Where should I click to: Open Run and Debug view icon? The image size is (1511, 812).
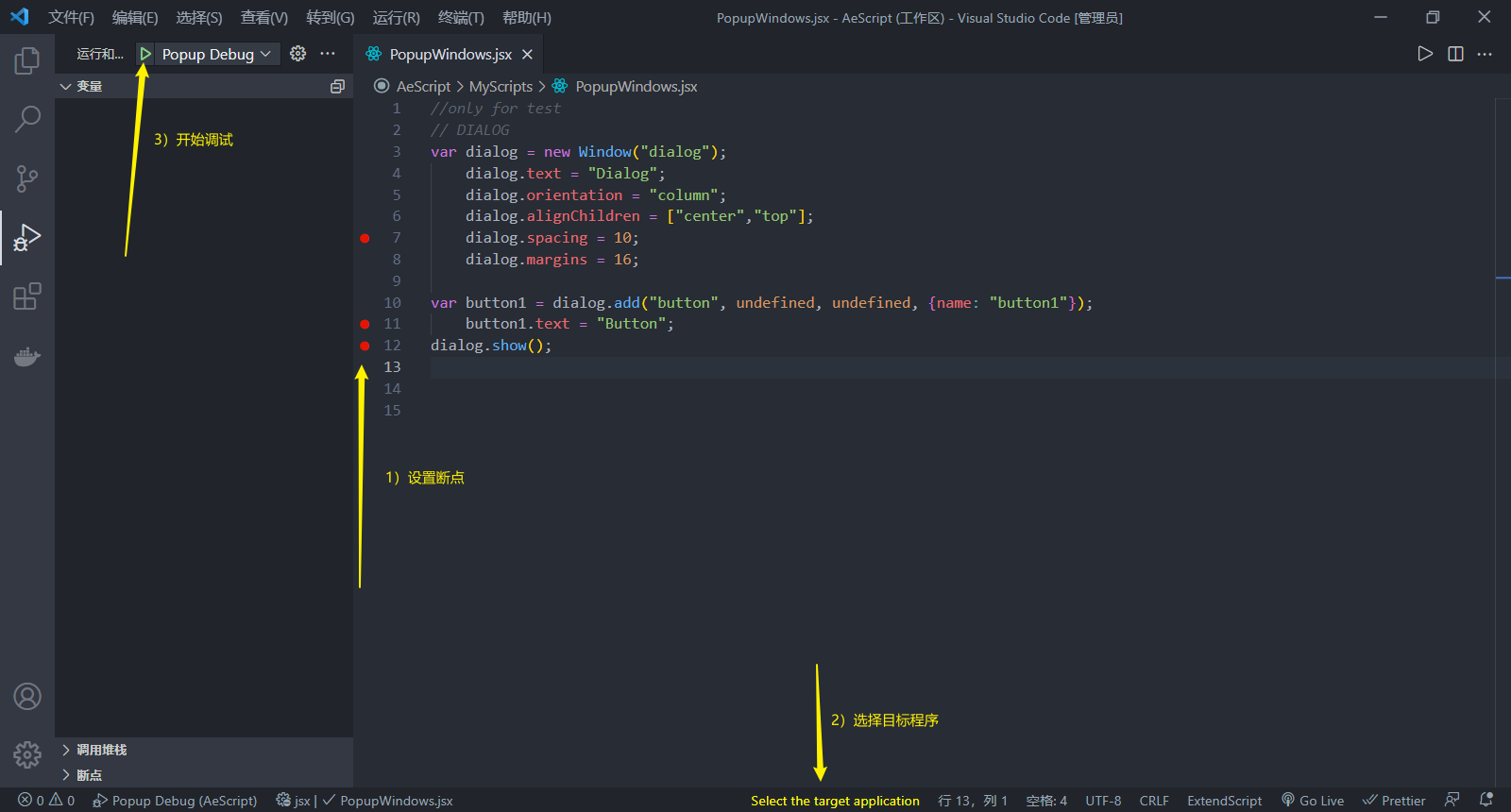27,238
